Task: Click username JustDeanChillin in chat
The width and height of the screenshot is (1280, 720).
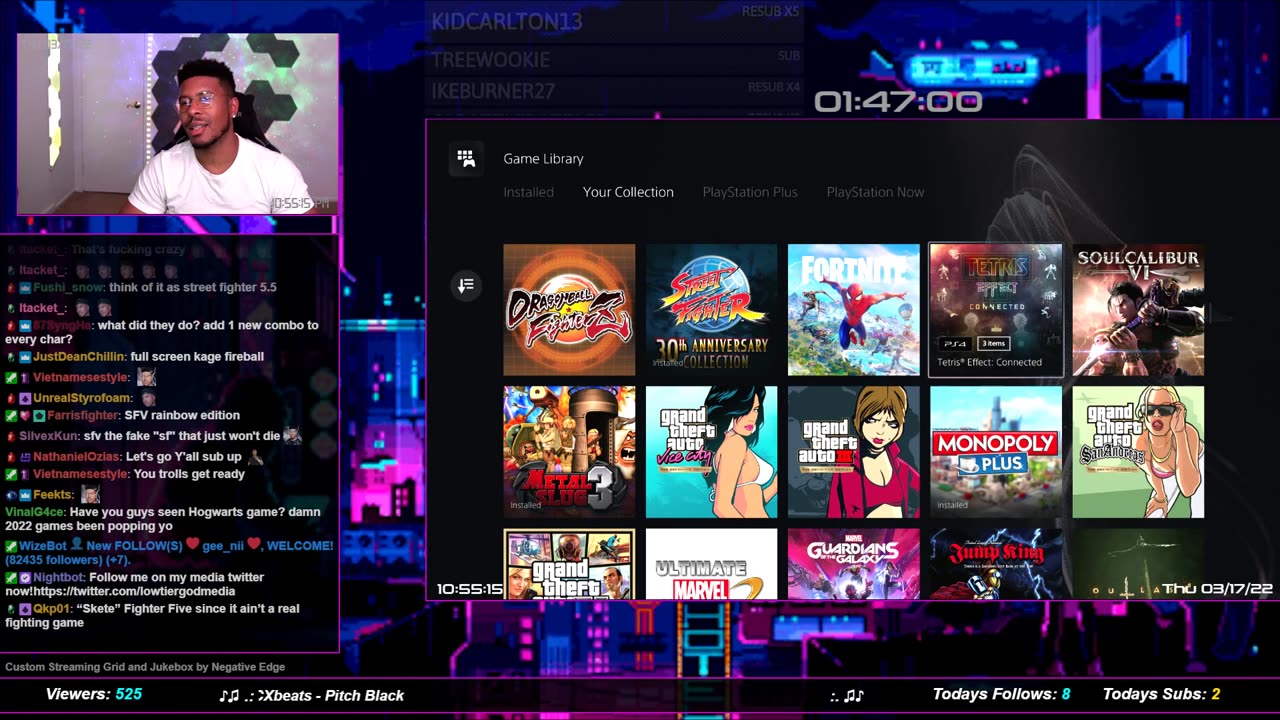Action: 79,357
